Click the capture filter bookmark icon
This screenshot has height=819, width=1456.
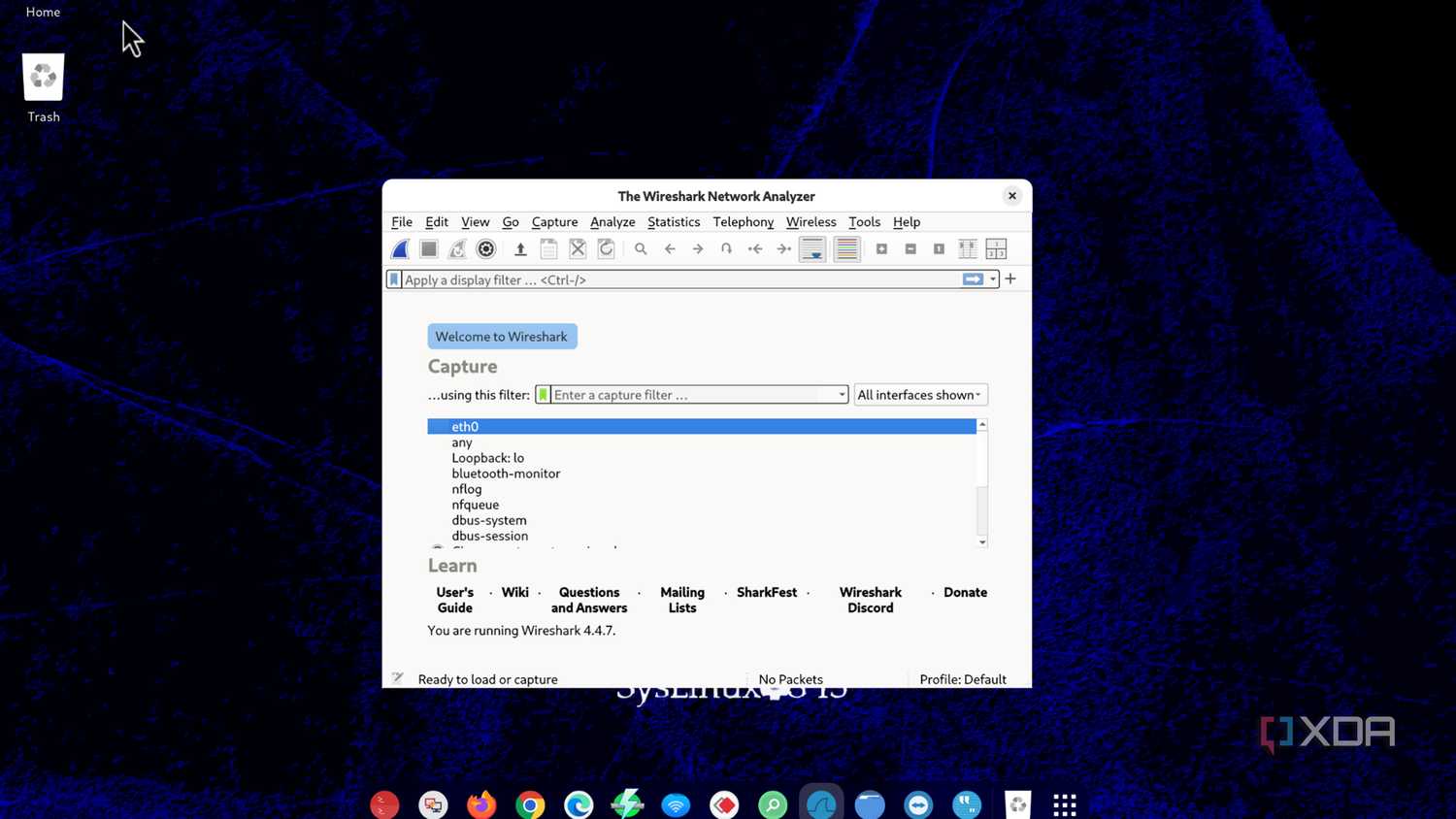(544, 395)
